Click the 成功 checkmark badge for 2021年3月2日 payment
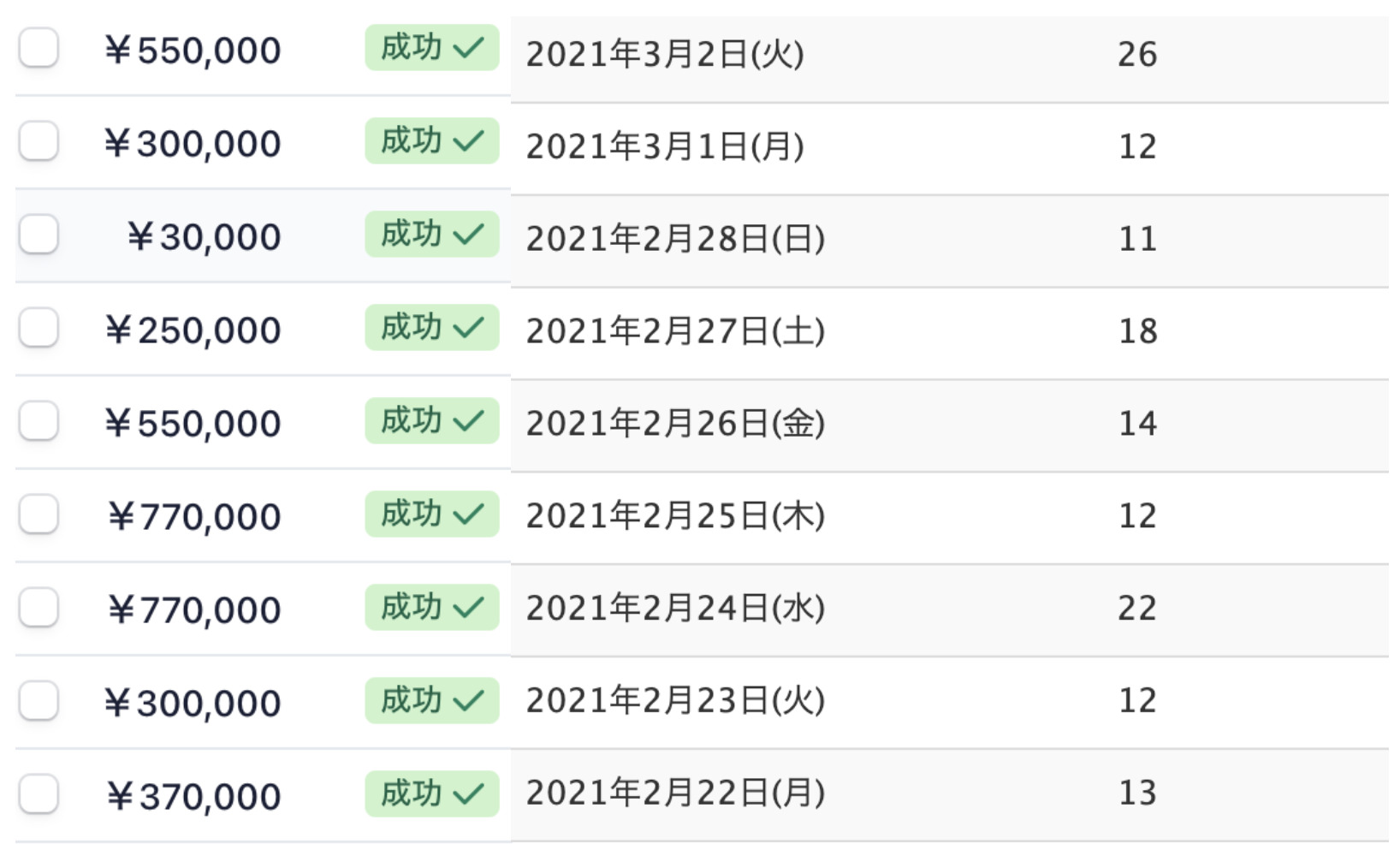1400x844 pixels. (432, 48)
